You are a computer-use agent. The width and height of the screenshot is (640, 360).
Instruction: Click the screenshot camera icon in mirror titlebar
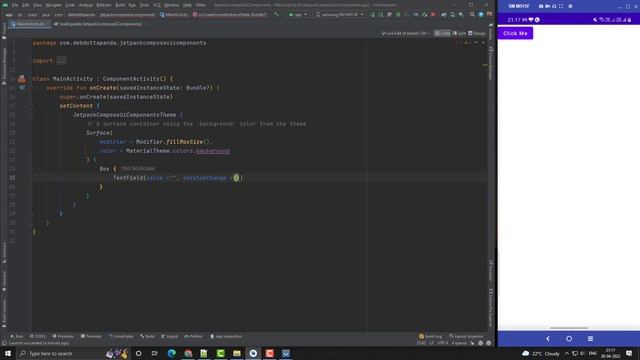coord(541,6)
